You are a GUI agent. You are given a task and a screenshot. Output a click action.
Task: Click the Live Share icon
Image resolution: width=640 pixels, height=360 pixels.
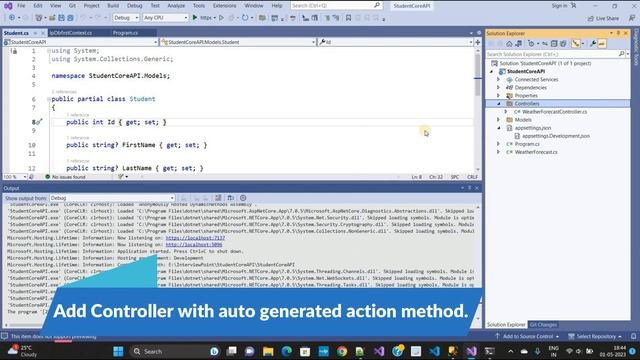[590, 18]
